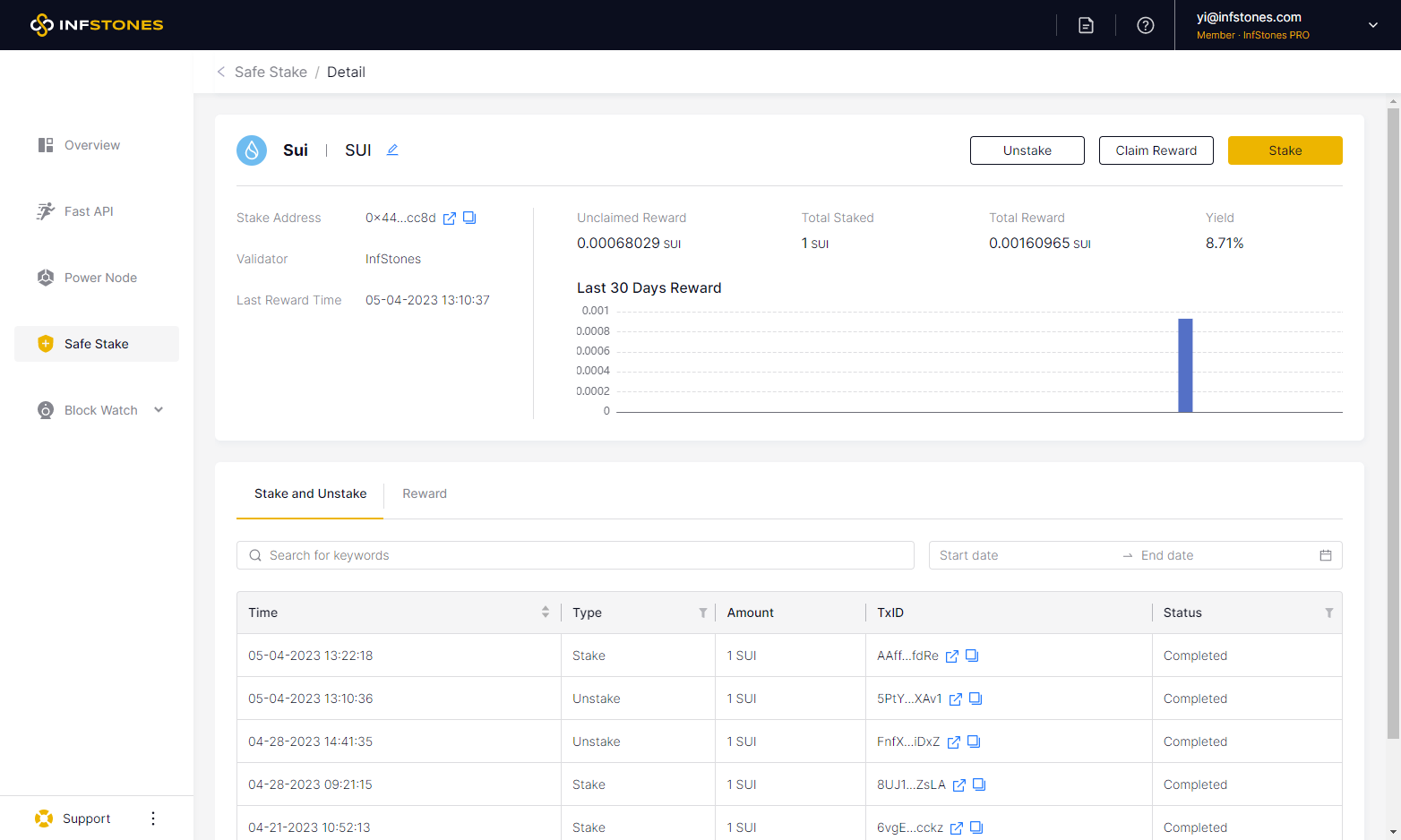Select Safe Stake in sidebar
1401x840 pixels.
click(97, 344)
